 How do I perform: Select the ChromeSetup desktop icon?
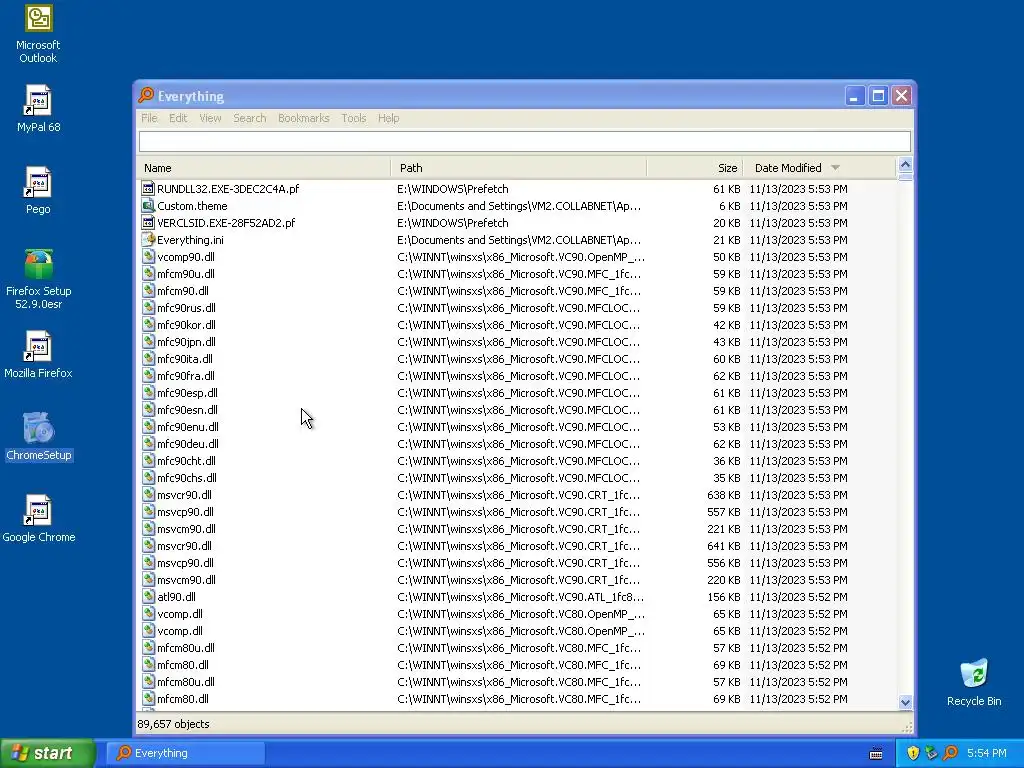[x=39, y=437]
